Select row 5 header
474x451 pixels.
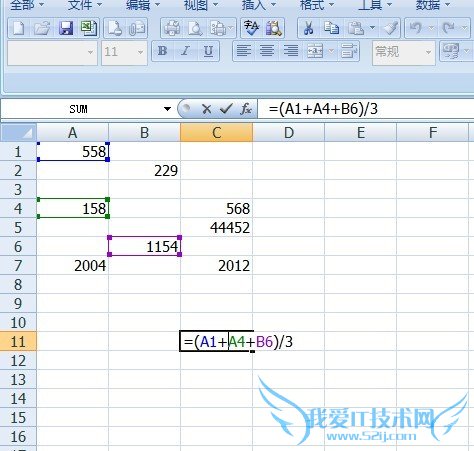(x=18, y=228)
